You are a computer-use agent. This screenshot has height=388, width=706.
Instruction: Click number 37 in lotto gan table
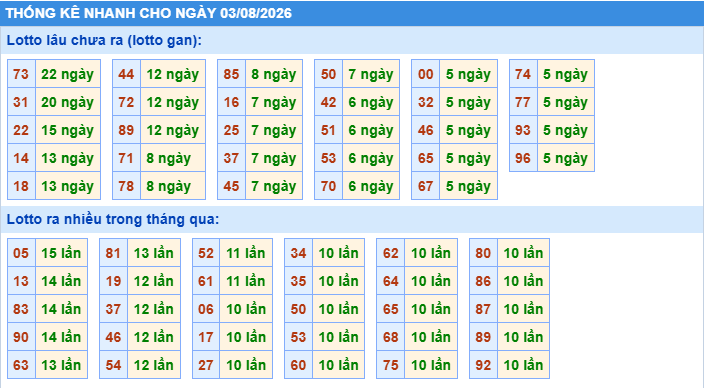(231, 158)
